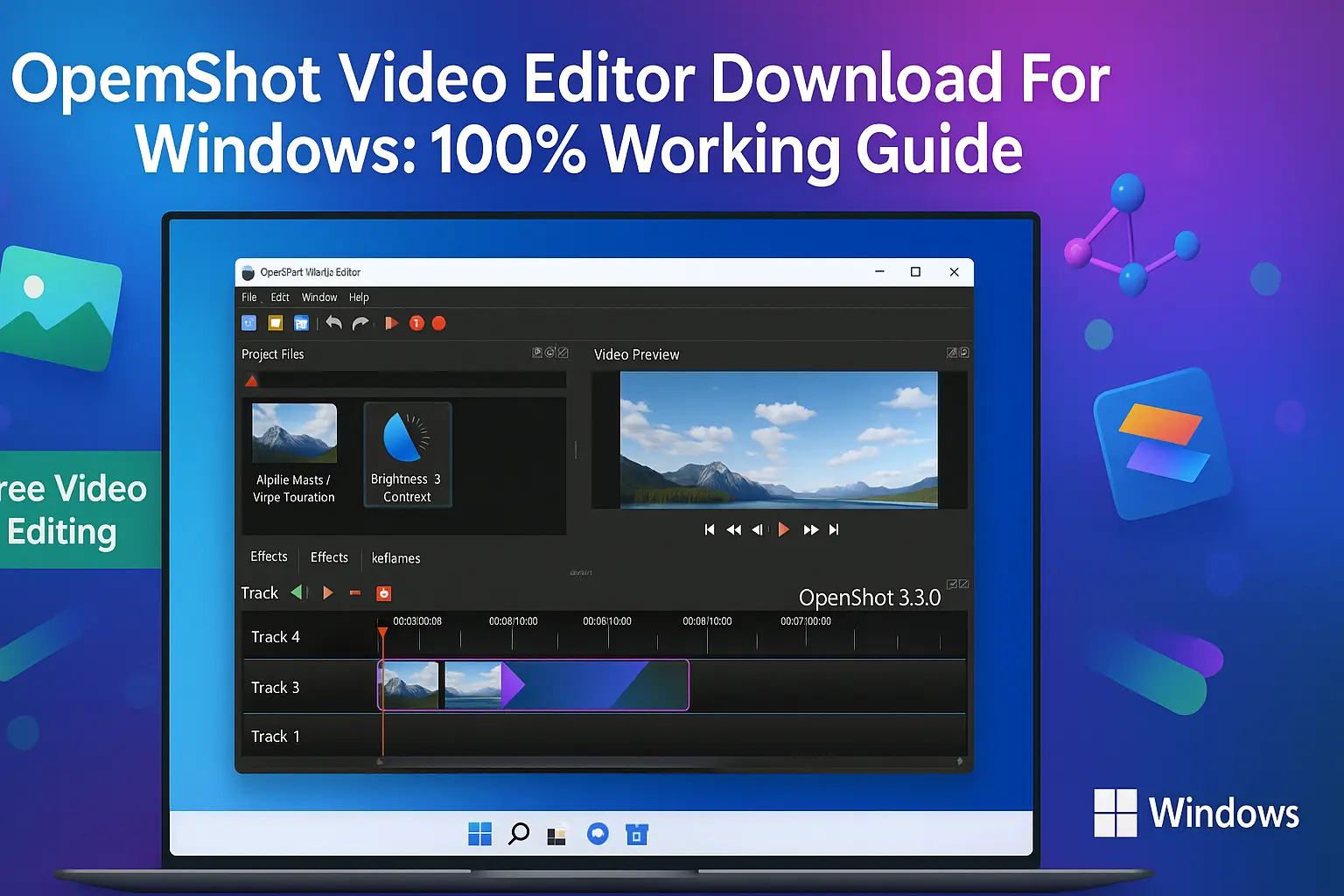Click the fast-forward button under the preview

click(x=810, y=529)
